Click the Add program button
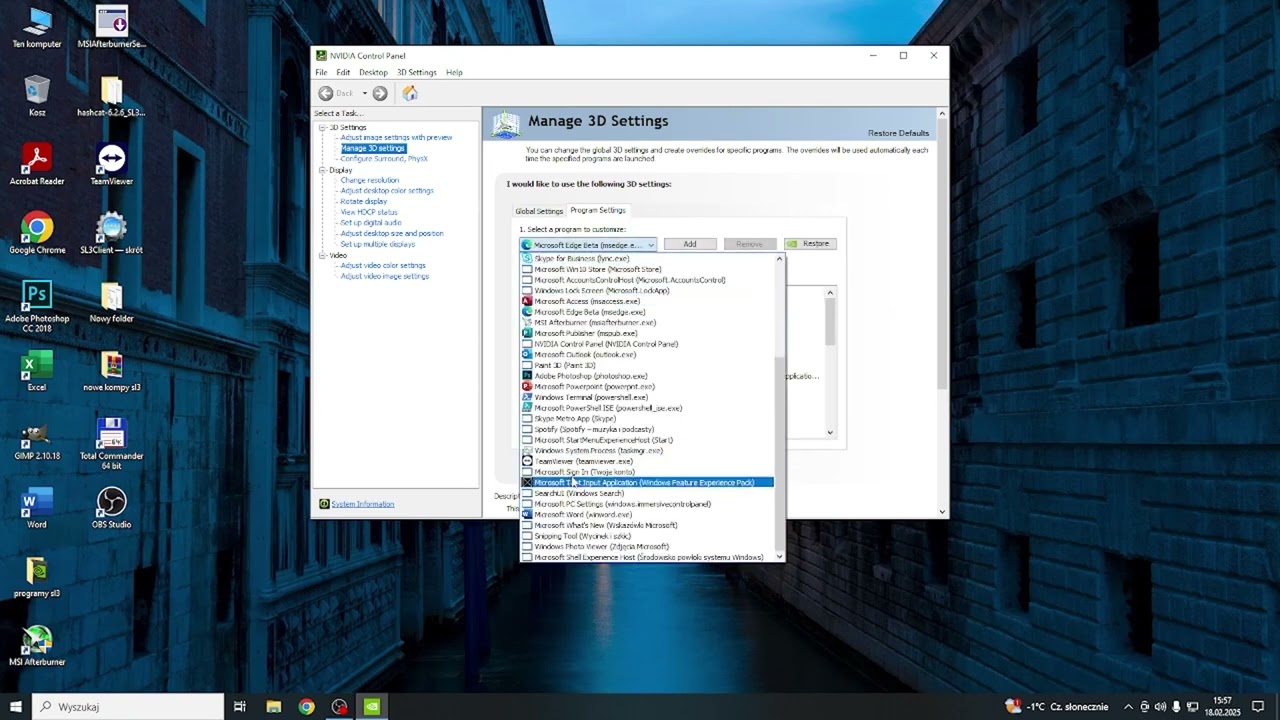This screenshot has height=720, width=1280. click(690, 244)
